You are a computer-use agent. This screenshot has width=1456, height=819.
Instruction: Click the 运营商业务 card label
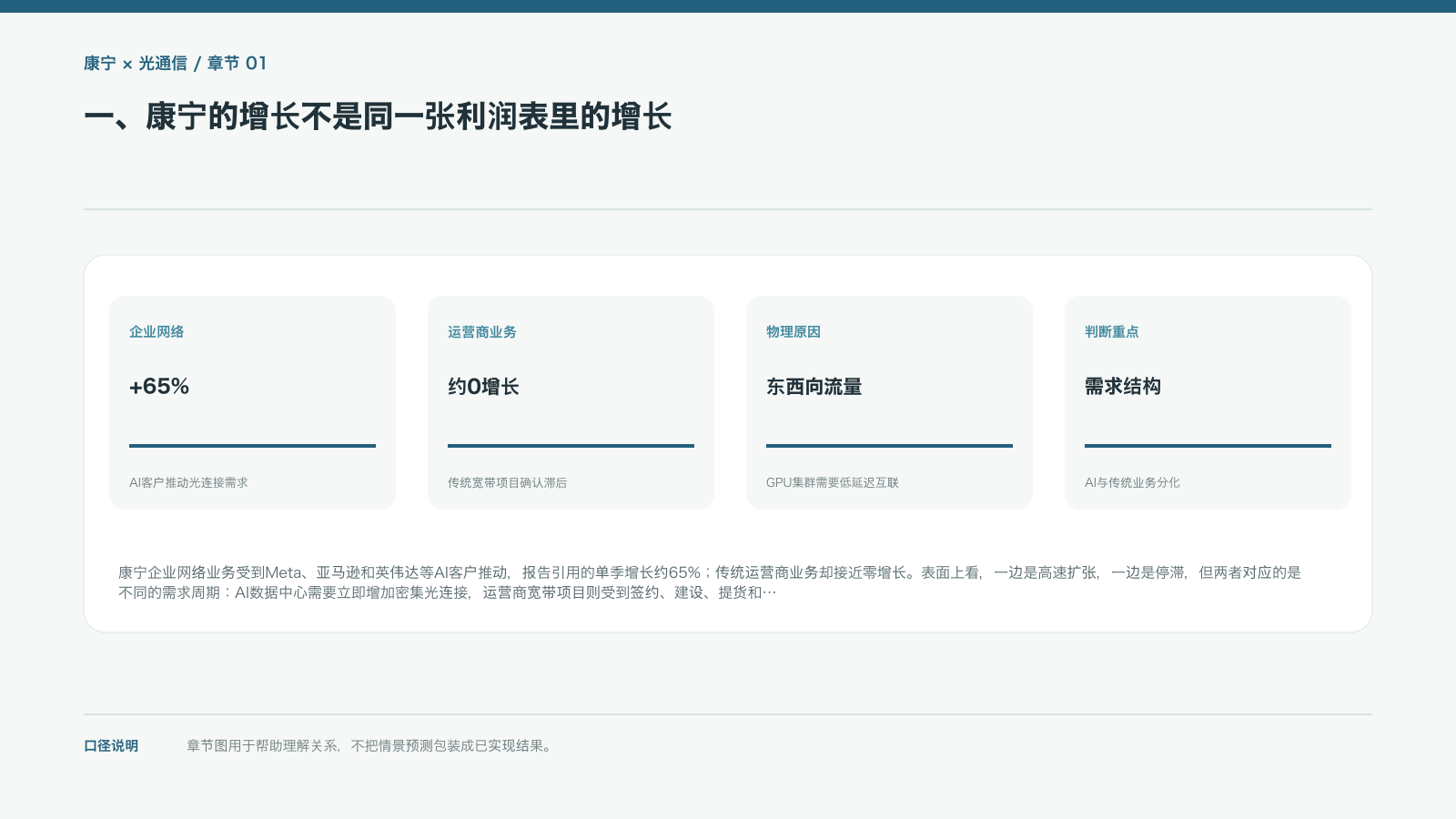click(x=482, y=331)
